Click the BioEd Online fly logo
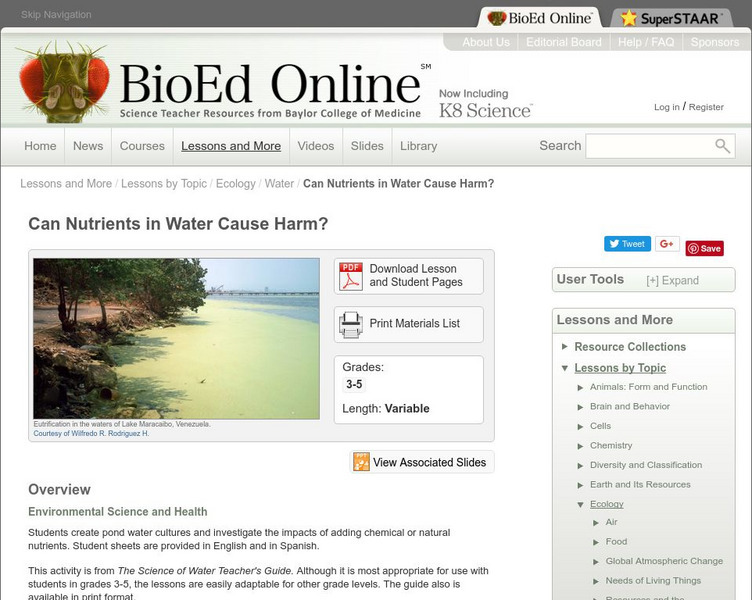The image size is (752, 600). (x=64, y=82)
